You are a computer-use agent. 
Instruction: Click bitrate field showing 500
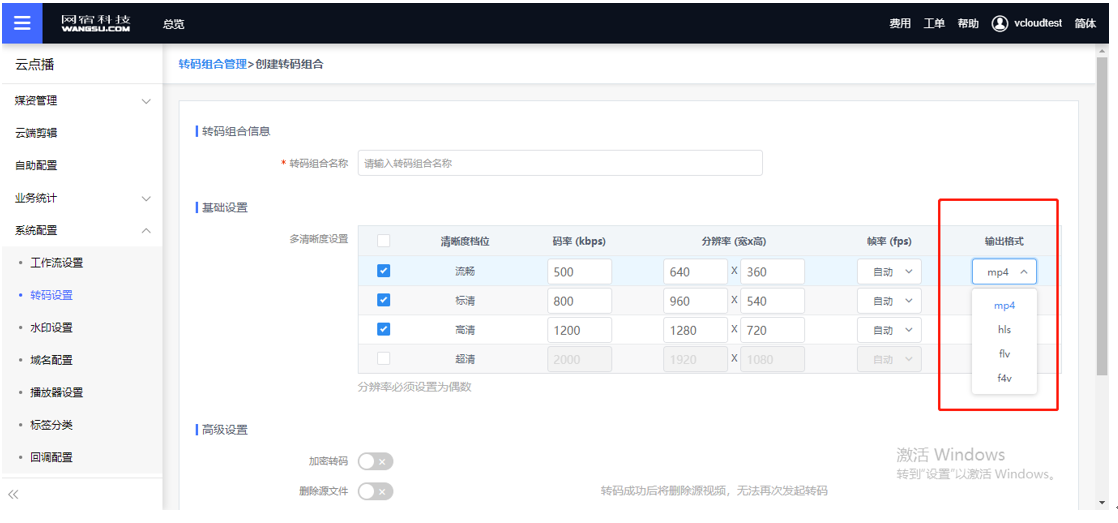[580, 271]
